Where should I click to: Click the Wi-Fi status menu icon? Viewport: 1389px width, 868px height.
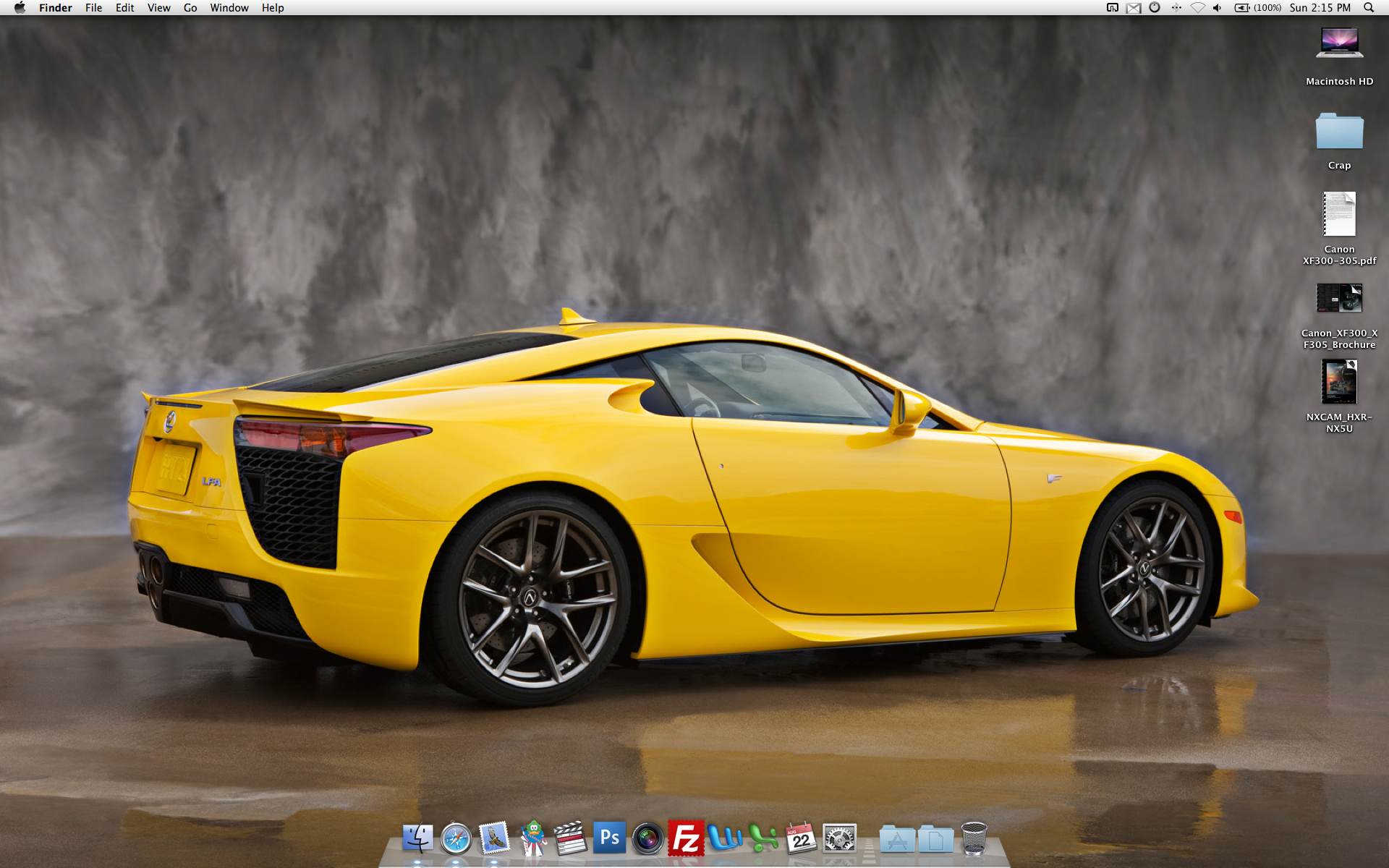1197,8
